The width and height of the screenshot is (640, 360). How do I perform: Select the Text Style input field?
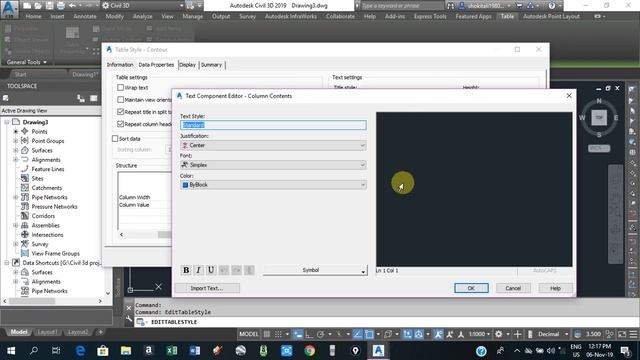273,125
